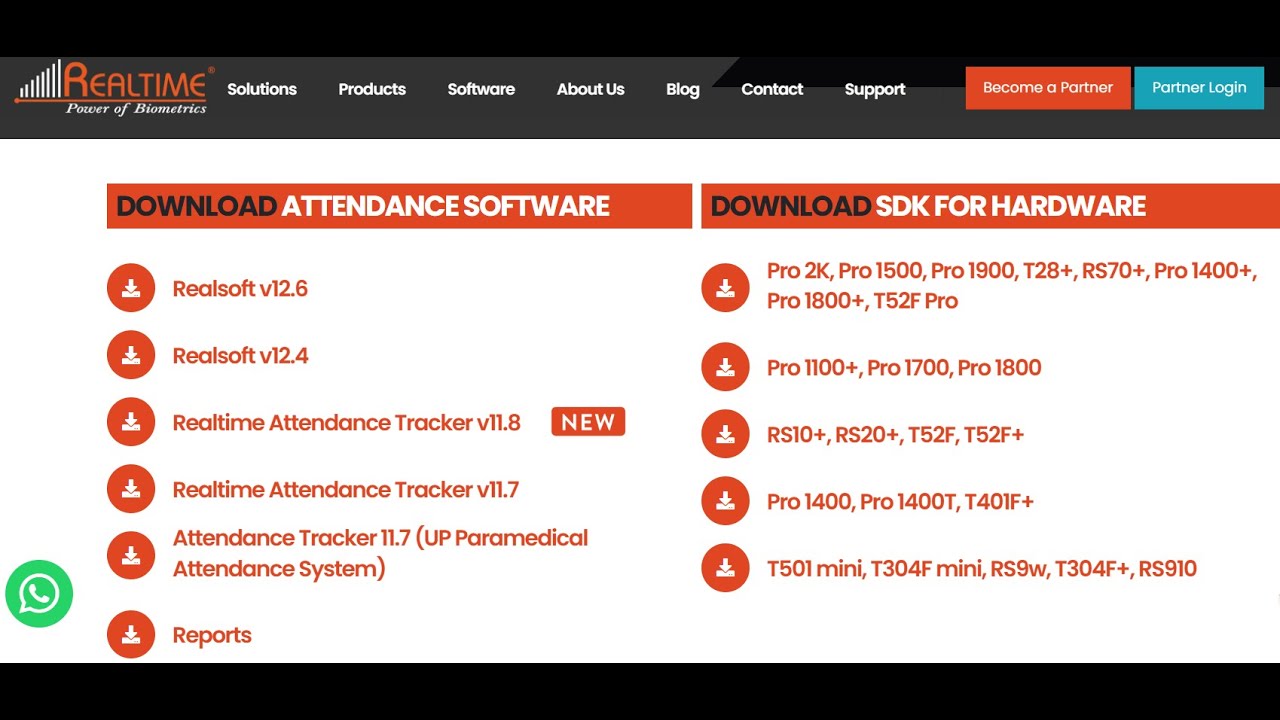
Task: Open Pro 1100+, Pro 1700 SDK link
Action: click(x=904, y=368)
